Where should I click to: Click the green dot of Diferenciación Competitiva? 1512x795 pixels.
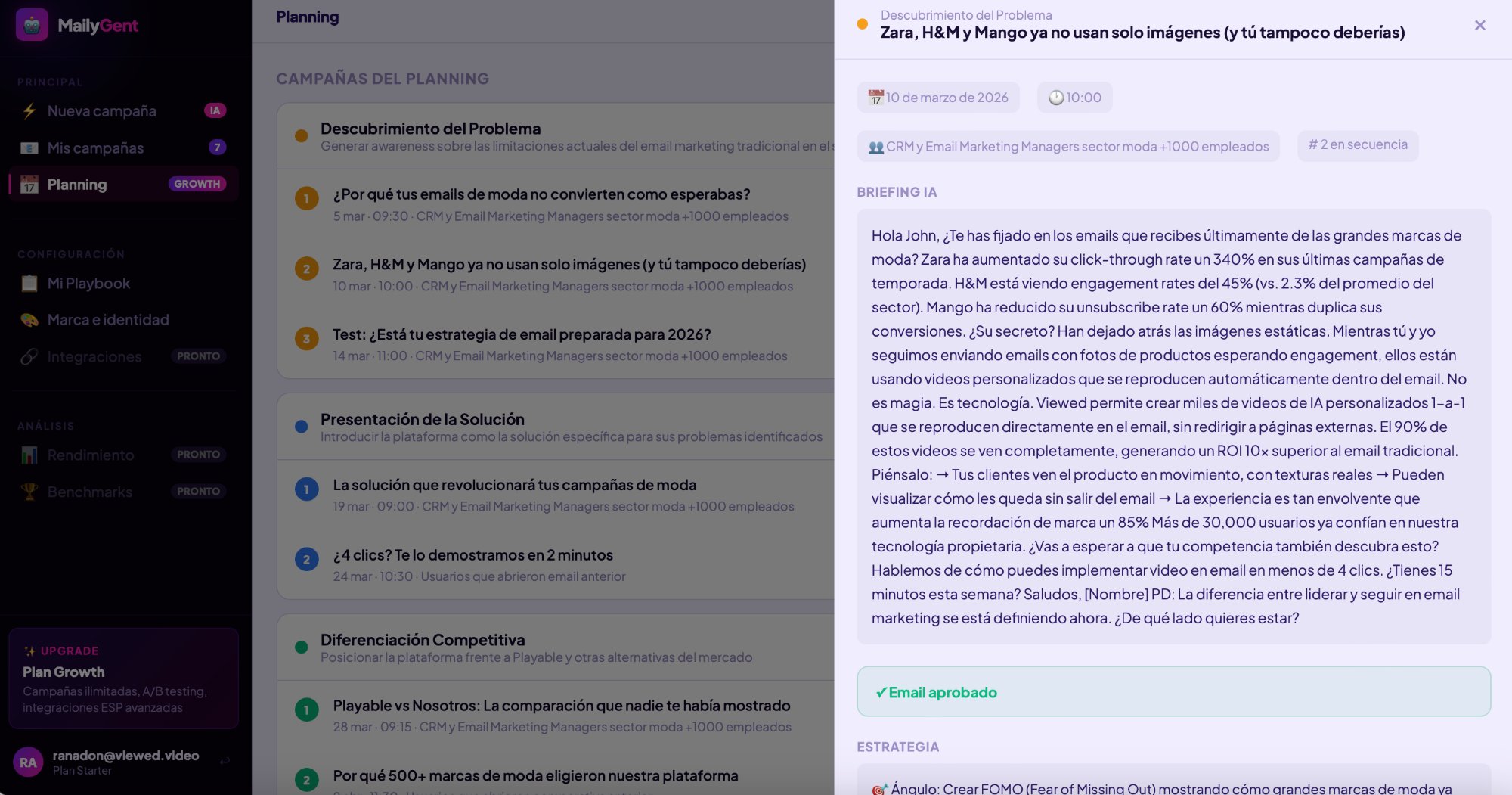pyautogui.click(x=301, y=647)
